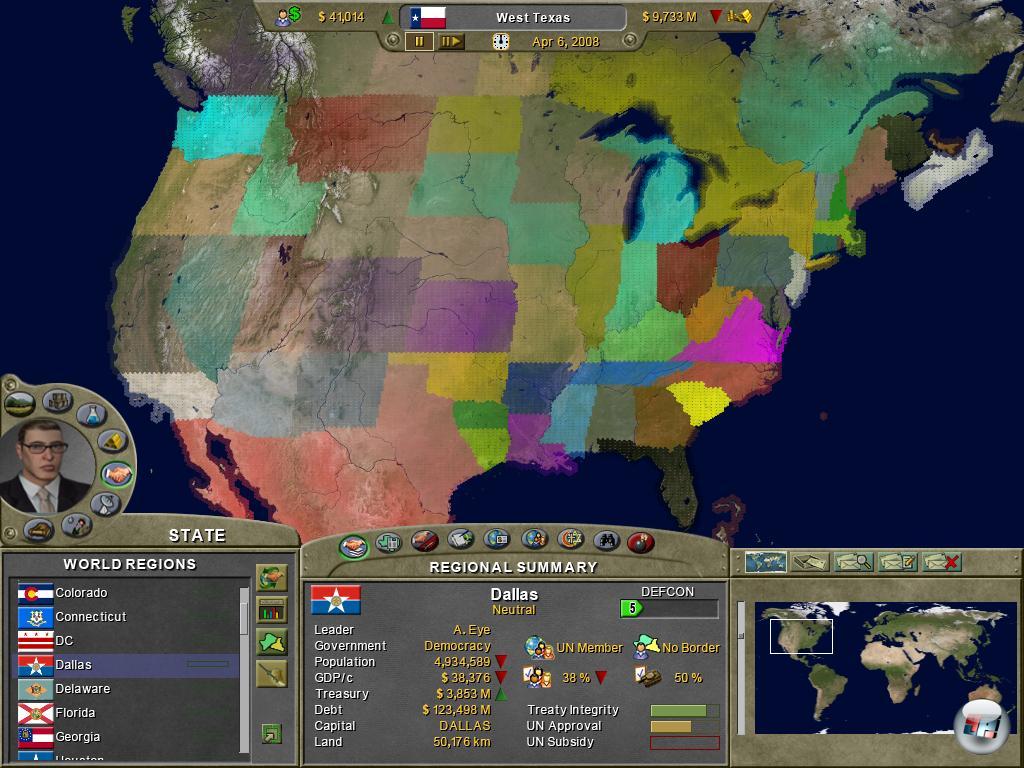The width and height of the screenshot is (1024, 768).
Task: Increase game speed with the step-forward button
Action: 451,41
